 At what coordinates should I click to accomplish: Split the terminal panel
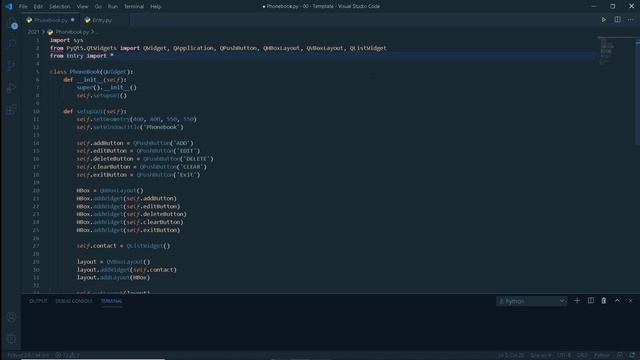(x=591, y=301)
